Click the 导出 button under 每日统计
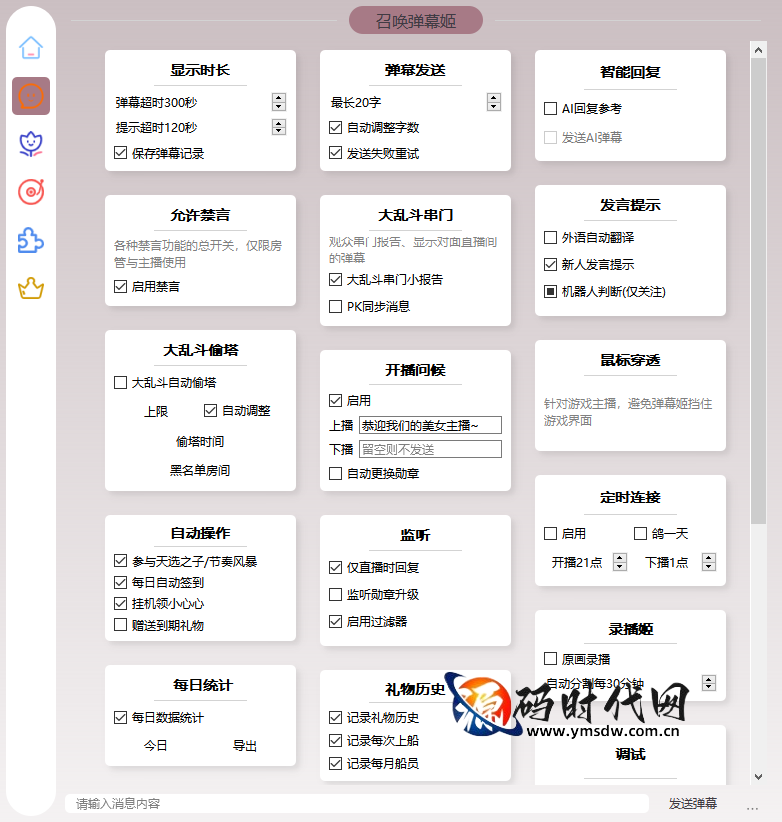The height and width of the screenshot is (822, 782). (x=245, y=746)
